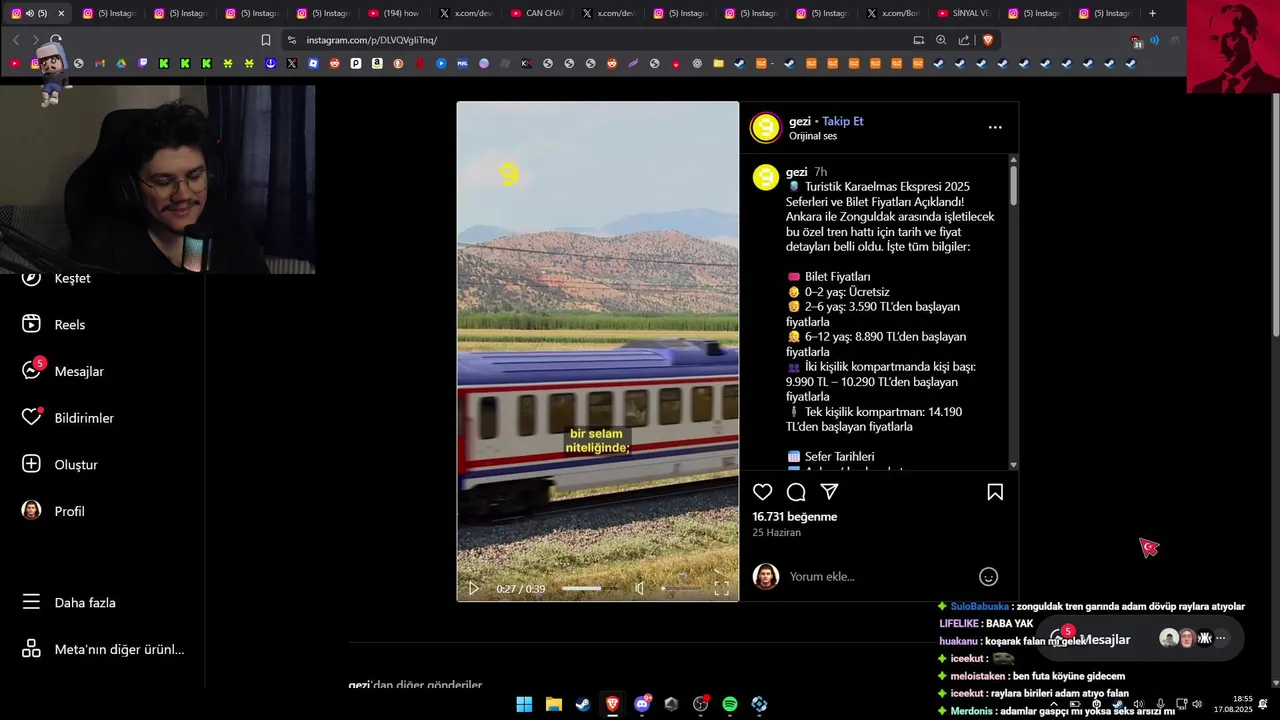Image resolution: width=1280 pixels, height=720 pixels.
Task: Follow gezi with Takip Et
Action: pos(843,121)
